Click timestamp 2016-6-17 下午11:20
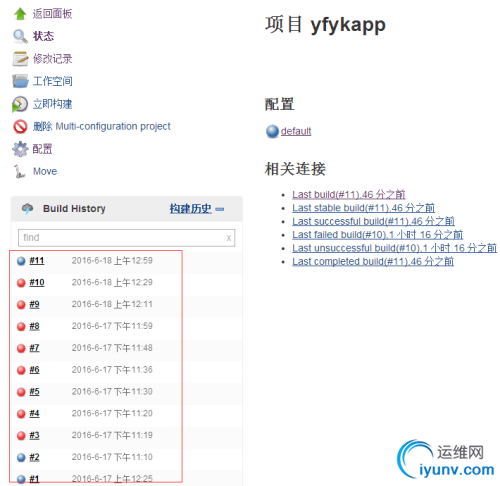This screenshot has height=486, width=500. 112,413
